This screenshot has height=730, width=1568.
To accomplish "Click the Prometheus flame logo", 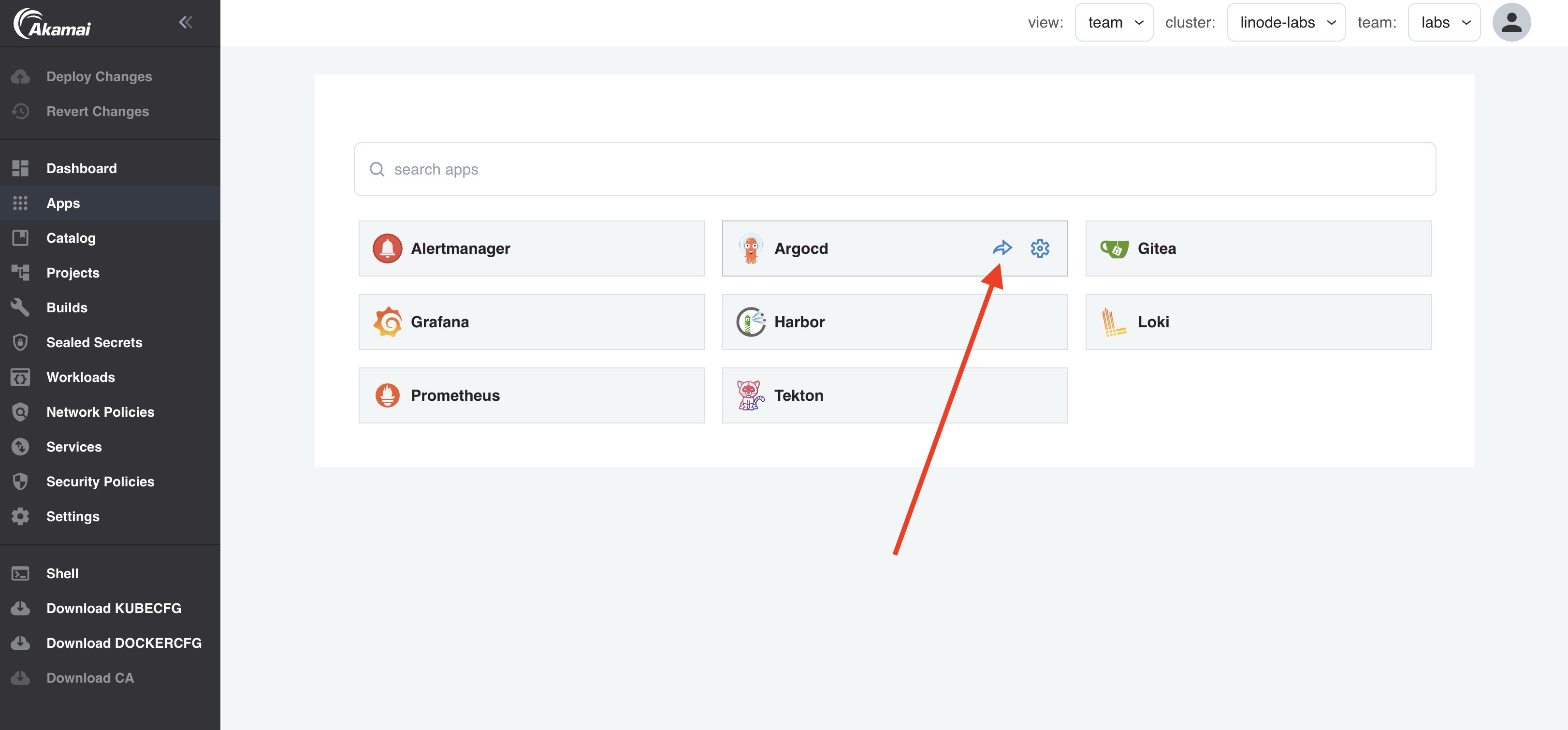I will point(387,395).
